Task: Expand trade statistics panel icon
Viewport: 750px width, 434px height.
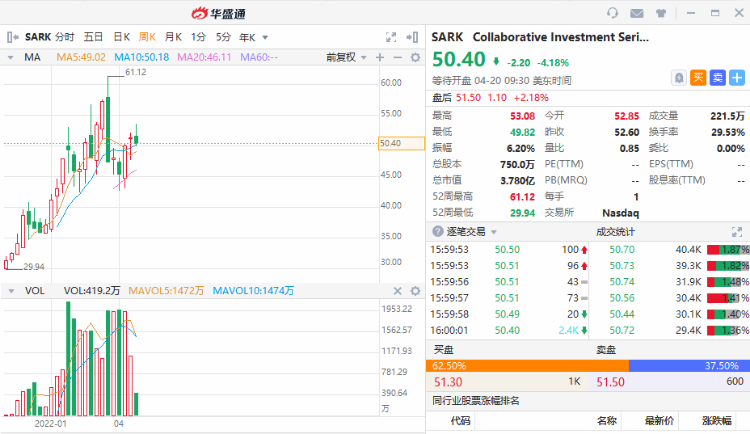Action: tap(737, 232)
